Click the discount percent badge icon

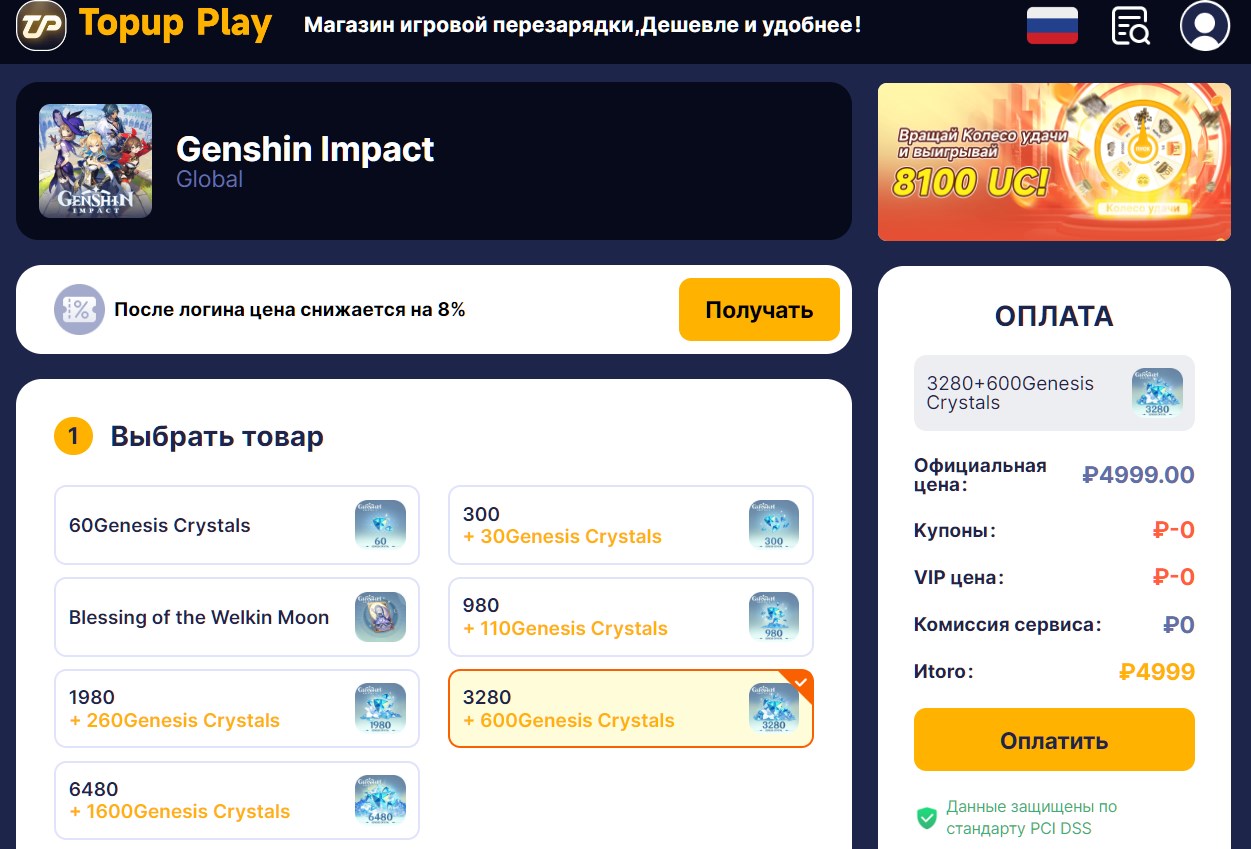(79, 309)
